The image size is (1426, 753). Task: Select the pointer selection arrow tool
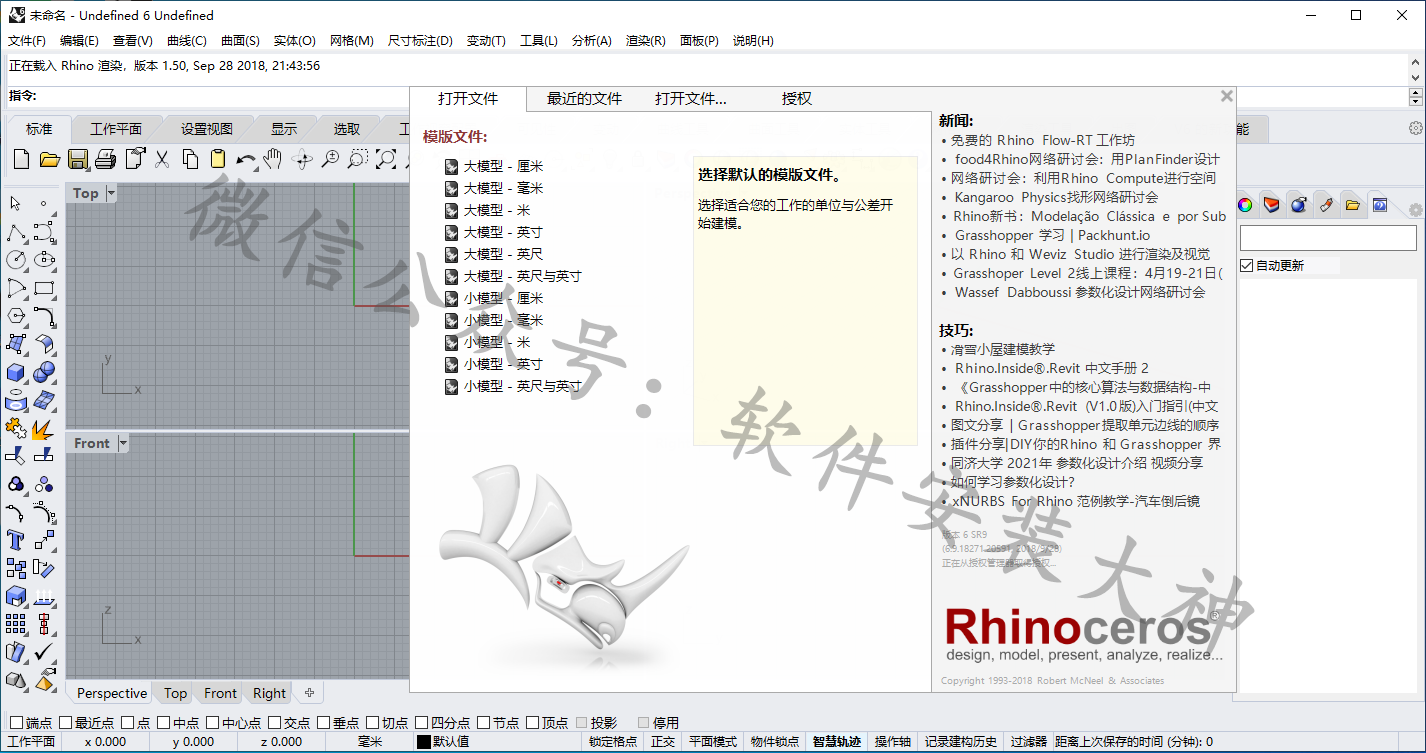click(x=16, y=204)
